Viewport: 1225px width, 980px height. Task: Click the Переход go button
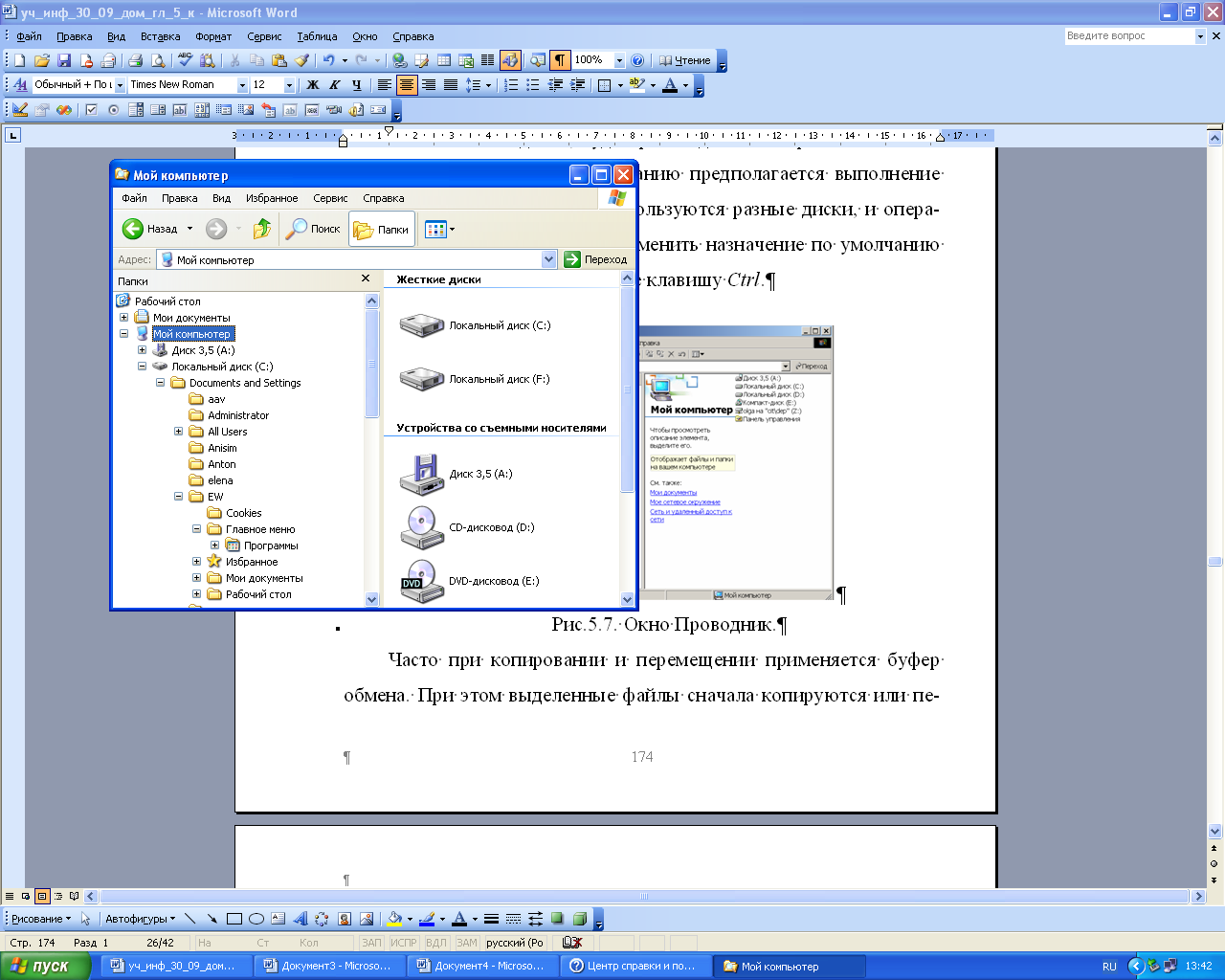[x=595, y=259]
